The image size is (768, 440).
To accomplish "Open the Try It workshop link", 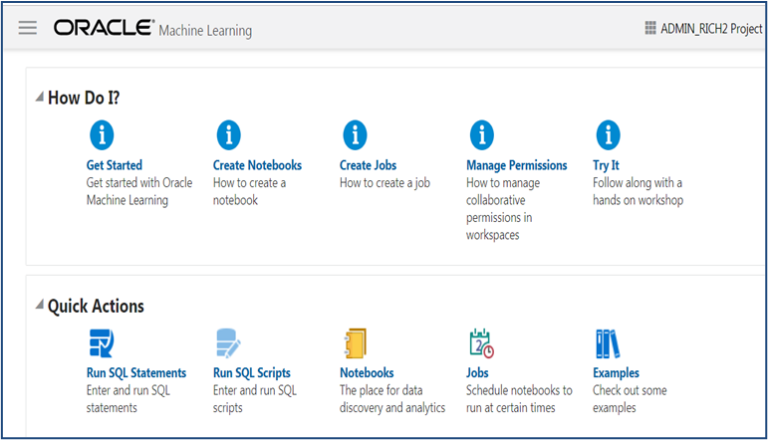I will pyautogui.click(x=606, y=165).
